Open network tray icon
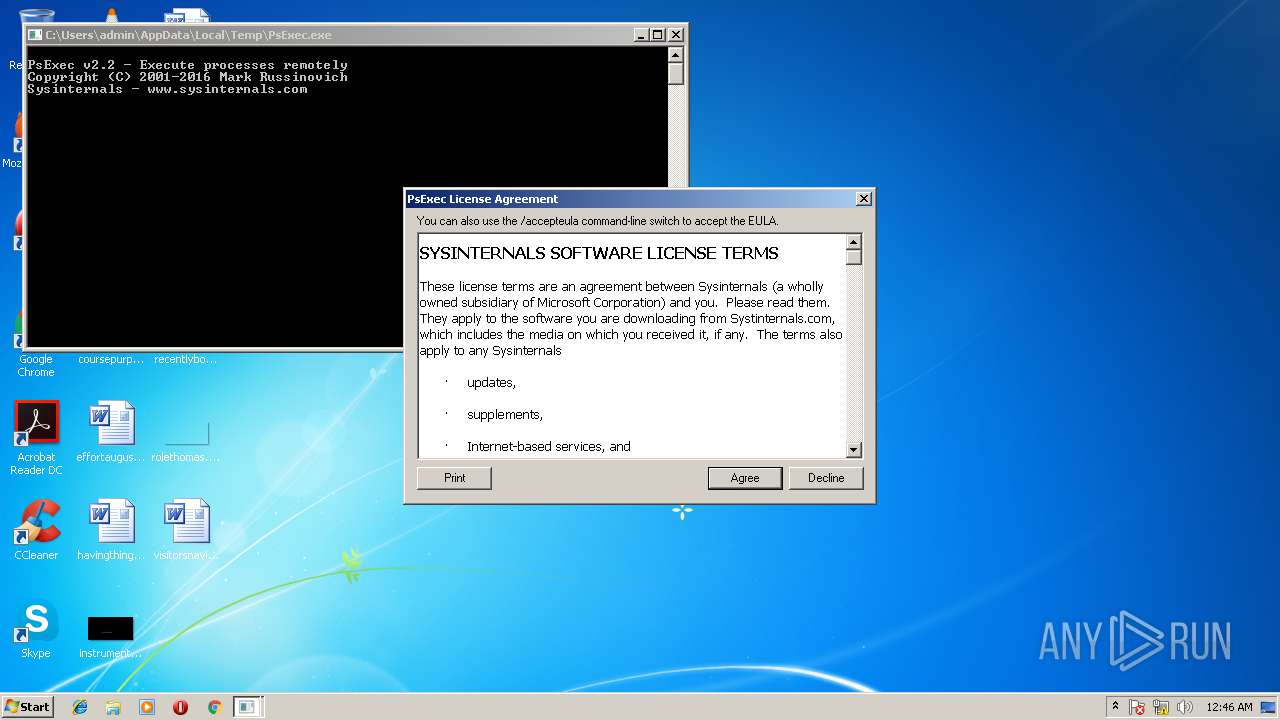 click(1162, 707)
